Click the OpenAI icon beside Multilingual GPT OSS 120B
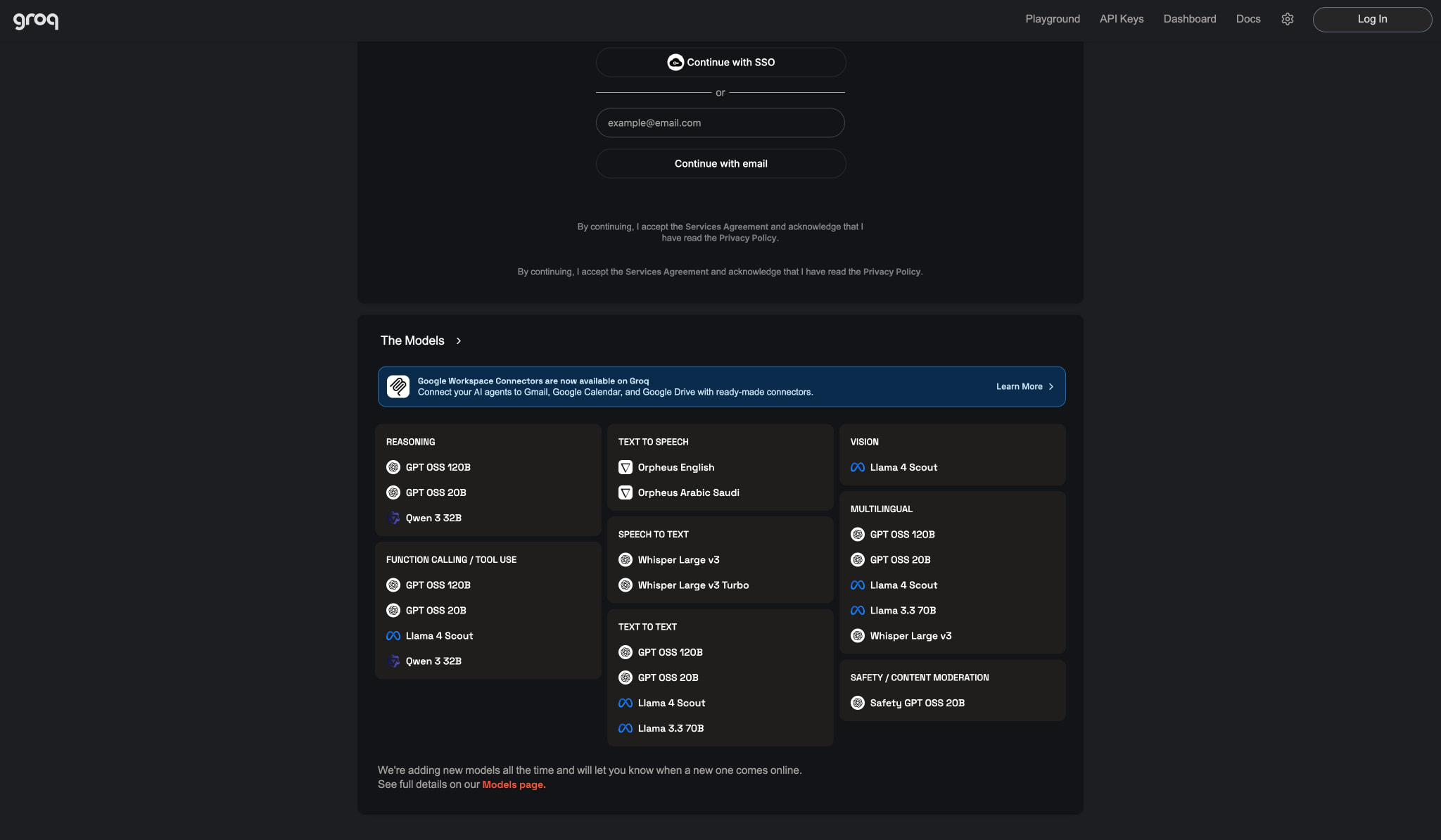Viewport: 1441px width, 840px height. (858, 535)
